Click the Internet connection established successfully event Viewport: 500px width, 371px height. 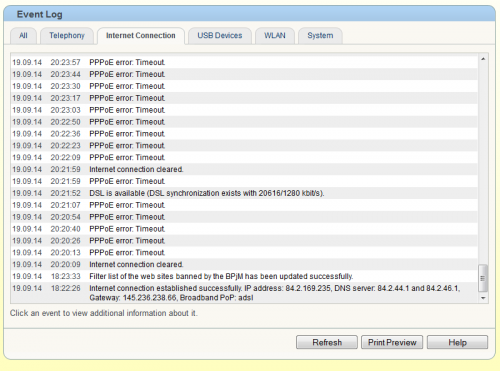244,293
